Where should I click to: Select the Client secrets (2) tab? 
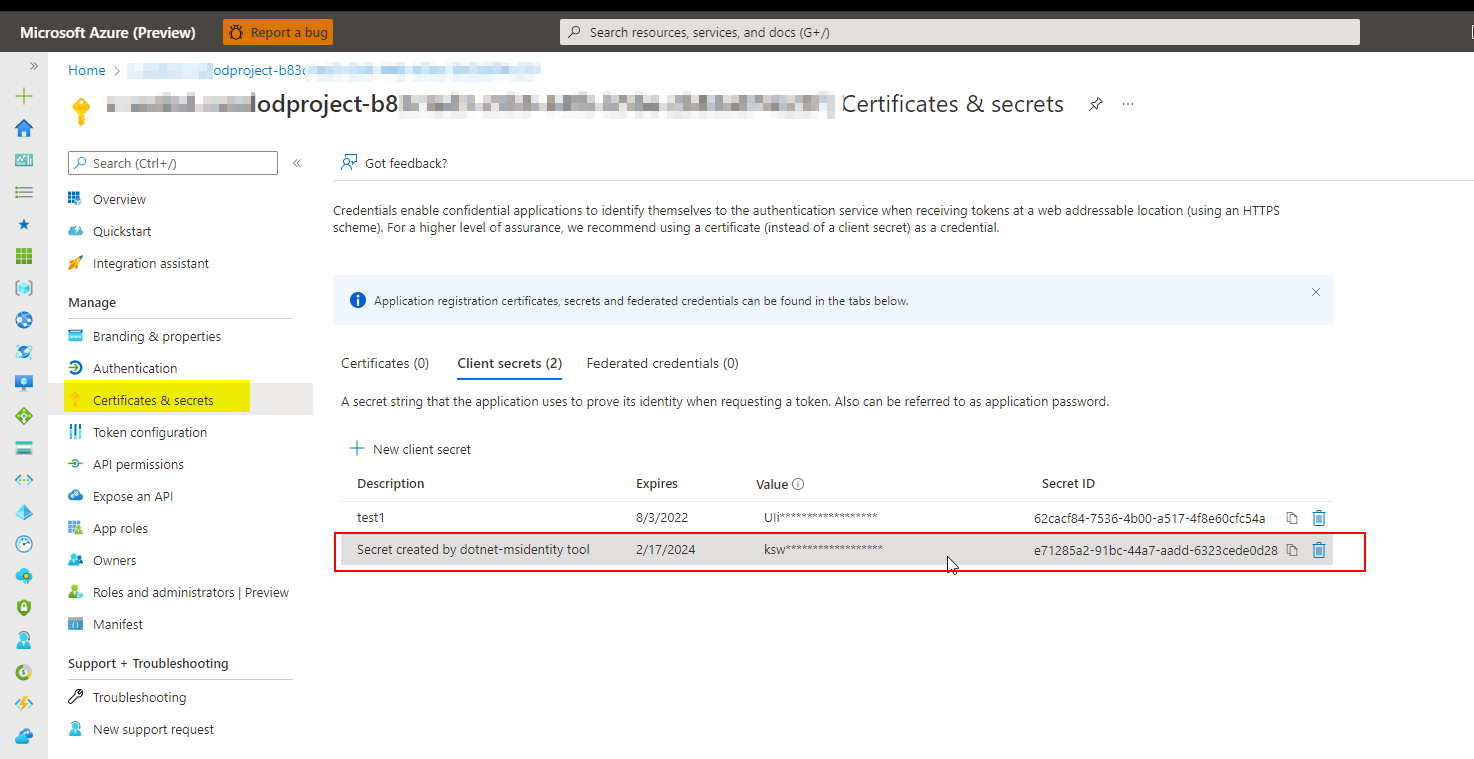[510, 363]
